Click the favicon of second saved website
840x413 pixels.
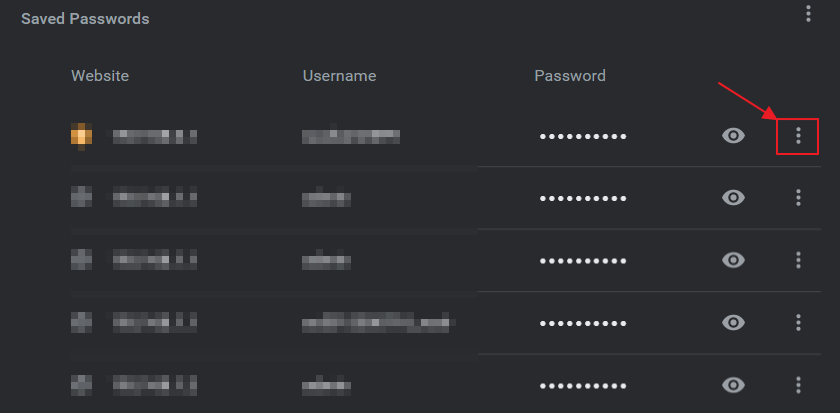click(81, 197)
